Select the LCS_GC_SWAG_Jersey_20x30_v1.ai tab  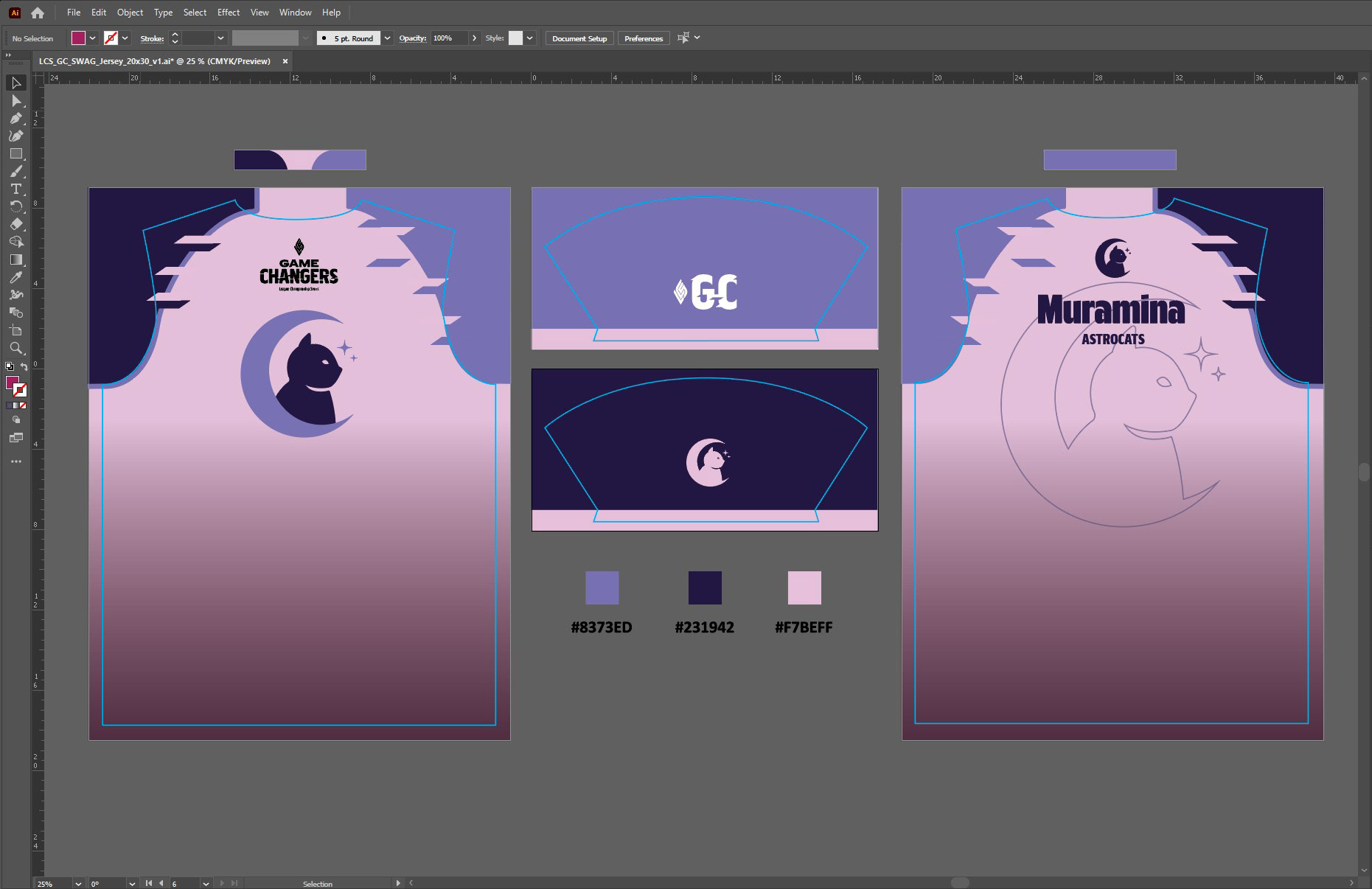coord(155,61)
